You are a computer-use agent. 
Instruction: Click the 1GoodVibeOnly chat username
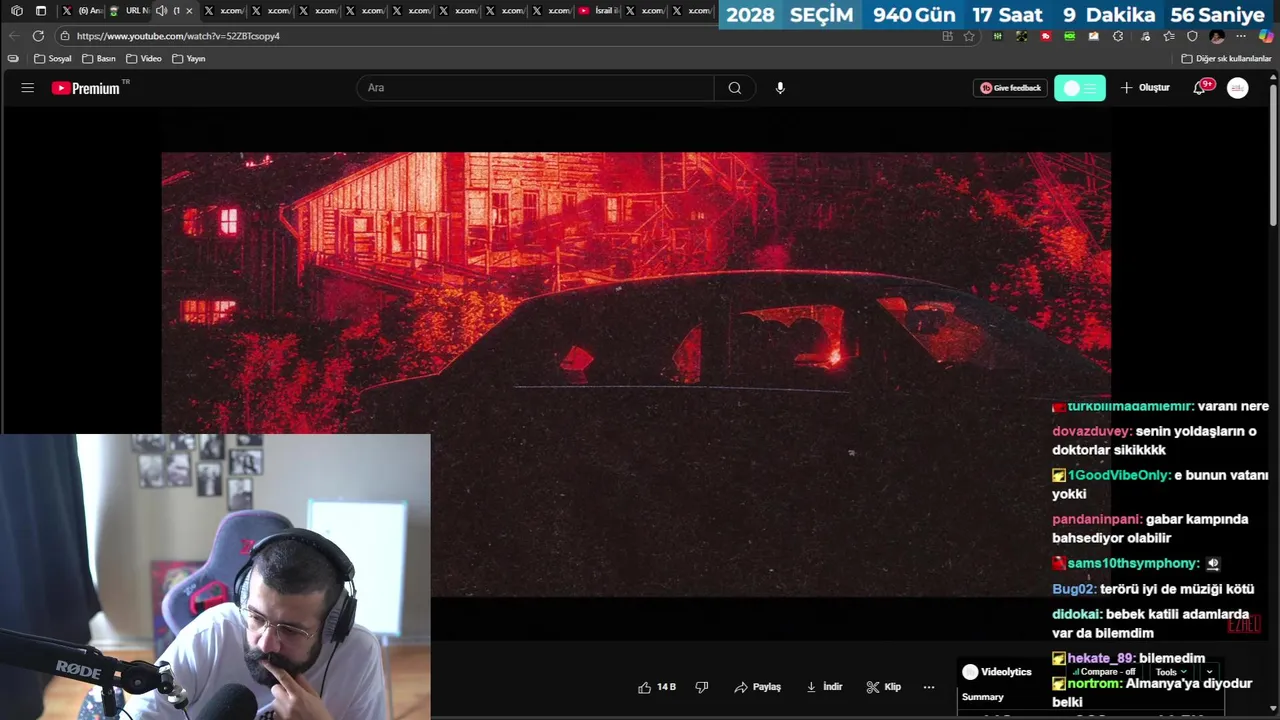point(1119,475)
